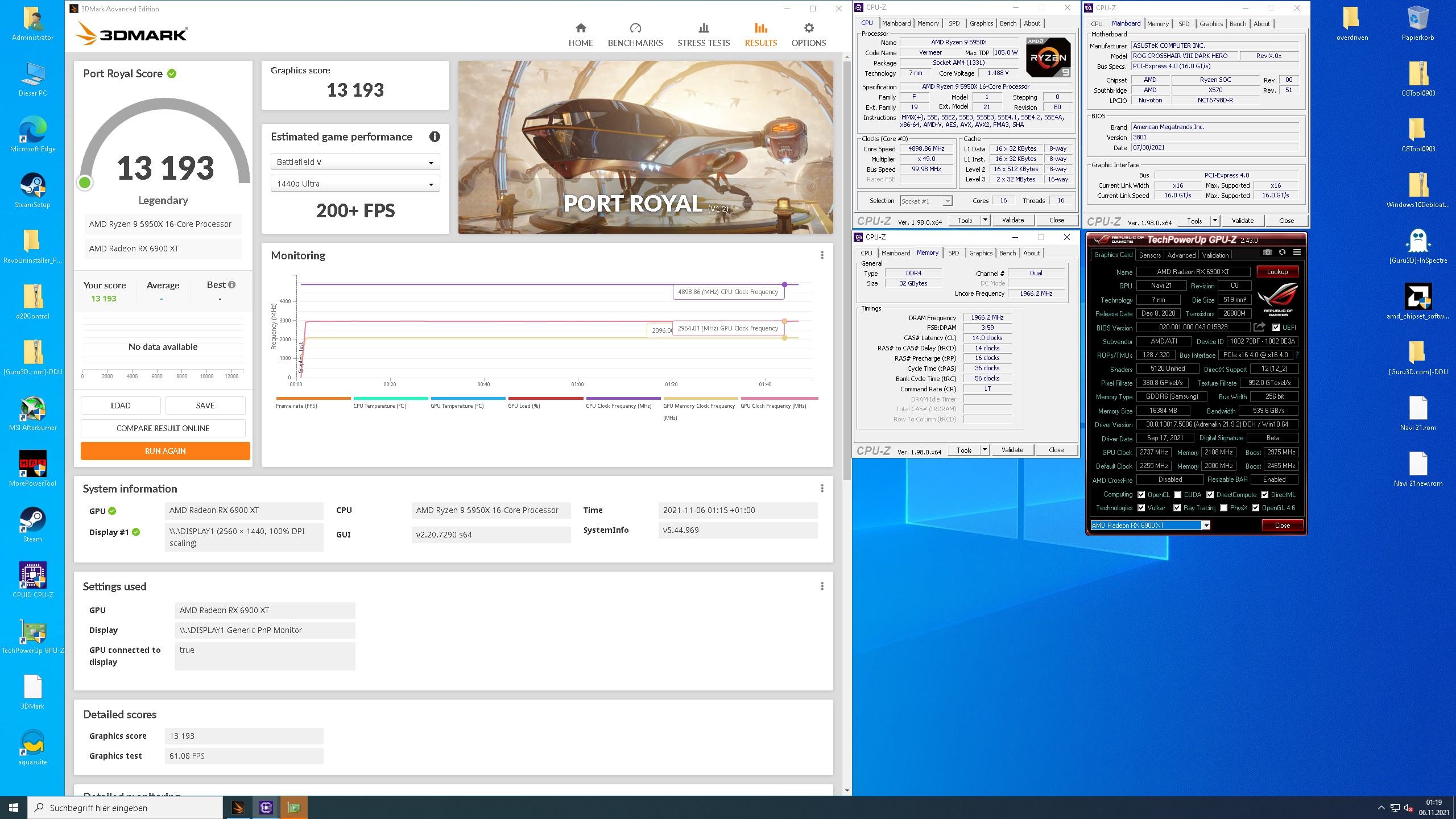Open the Steam desktop shortcut
1456x819 pixels.
tap(32, 525)
